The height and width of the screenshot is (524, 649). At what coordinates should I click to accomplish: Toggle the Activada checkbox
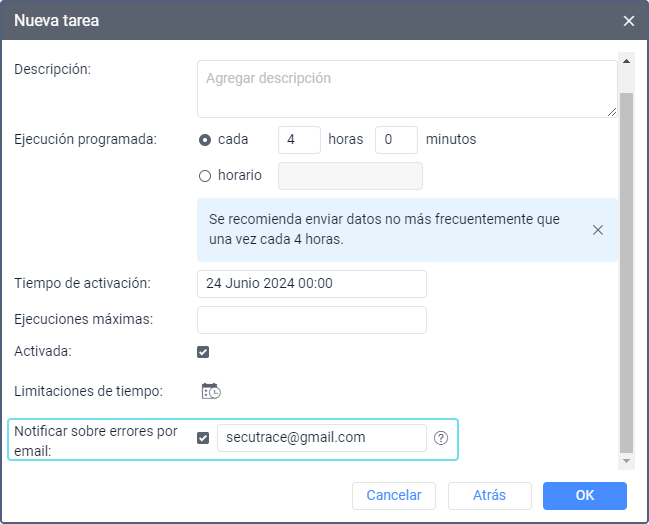pos(203,352)
